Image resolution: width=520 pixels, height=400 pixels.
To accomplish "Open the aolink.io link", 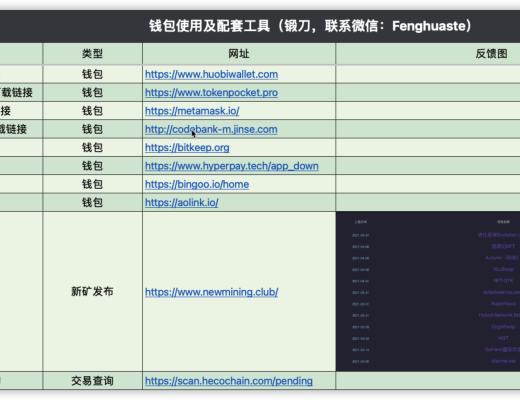I will pyautogui.click(x=182, y=202).
